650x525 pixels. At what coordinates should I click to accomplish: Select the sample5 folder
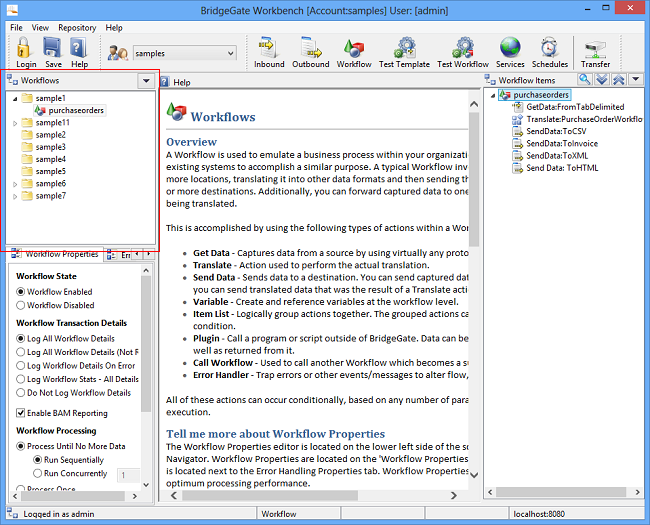pyautogui.click(x=50, y=171)
